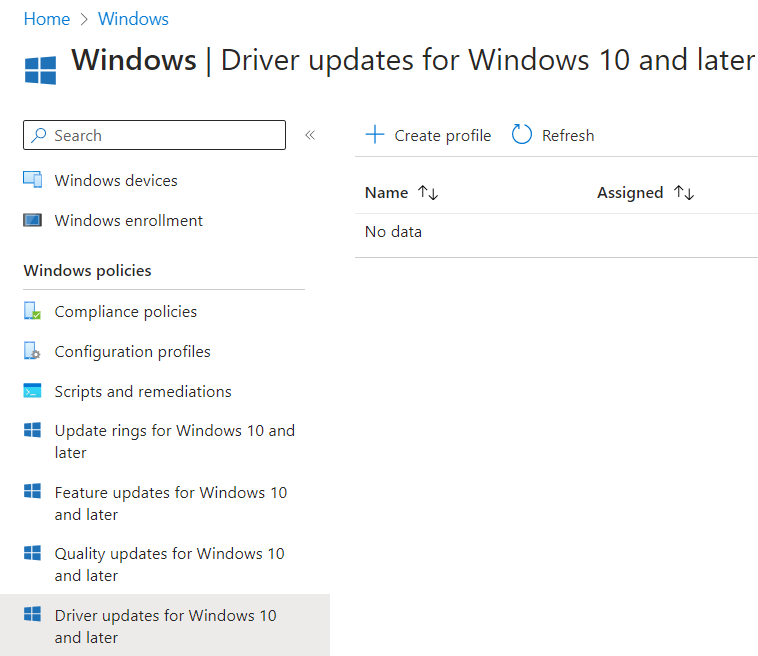Open Windows enrollment menu item
Screen dimensions: 758x656
[x=129, y=220]
